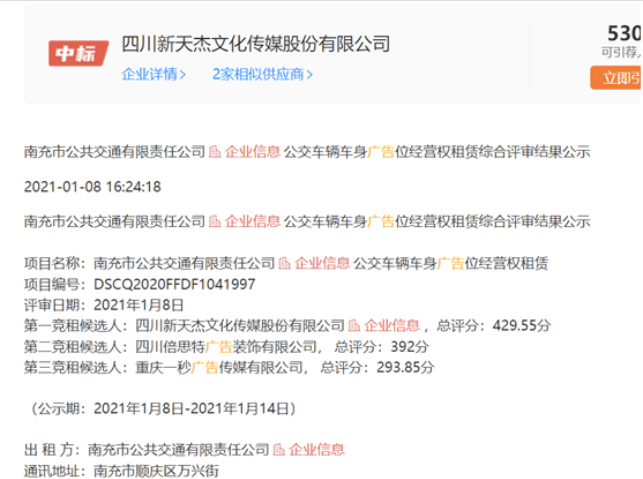Click address 南充市顺庆区万兴街
This screenshot has width=643, height=479.
tap(156, 471)
